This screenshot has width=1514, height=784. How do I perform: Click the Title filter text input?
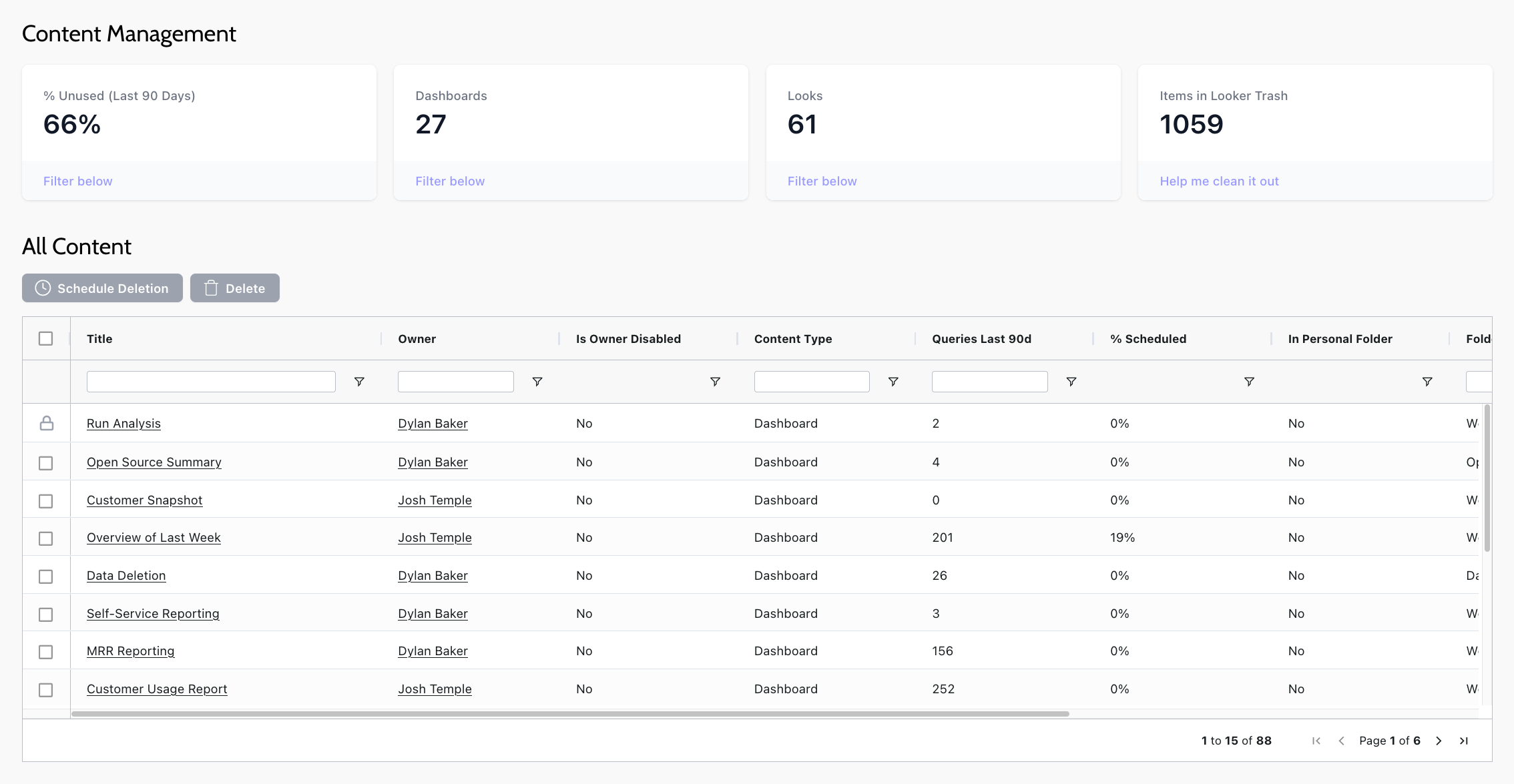pyautogui.click(x=211, y=382)
